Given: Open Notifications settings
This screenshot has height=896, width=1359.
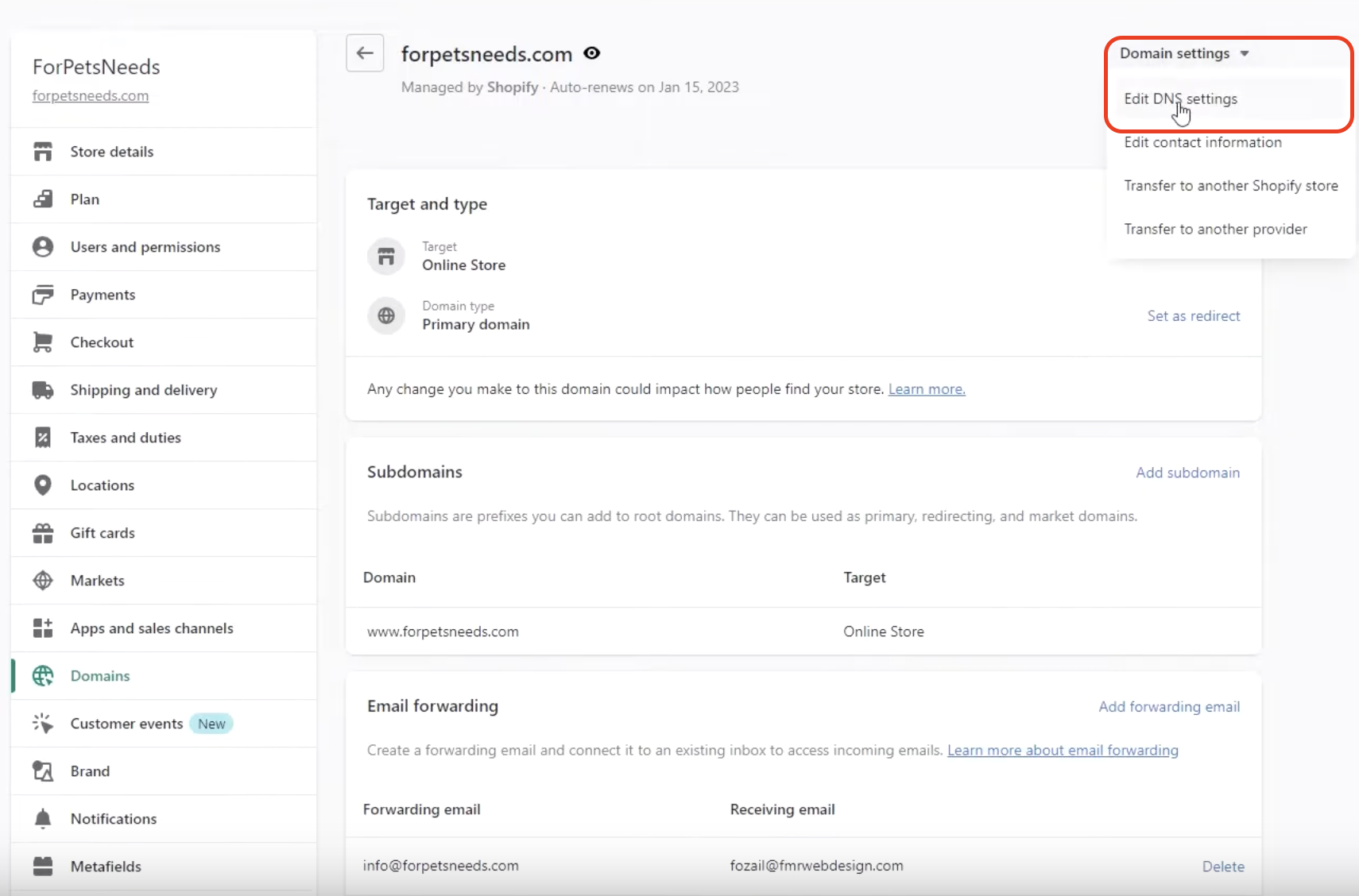Looking at the screenshot, I should pos(164,819).
